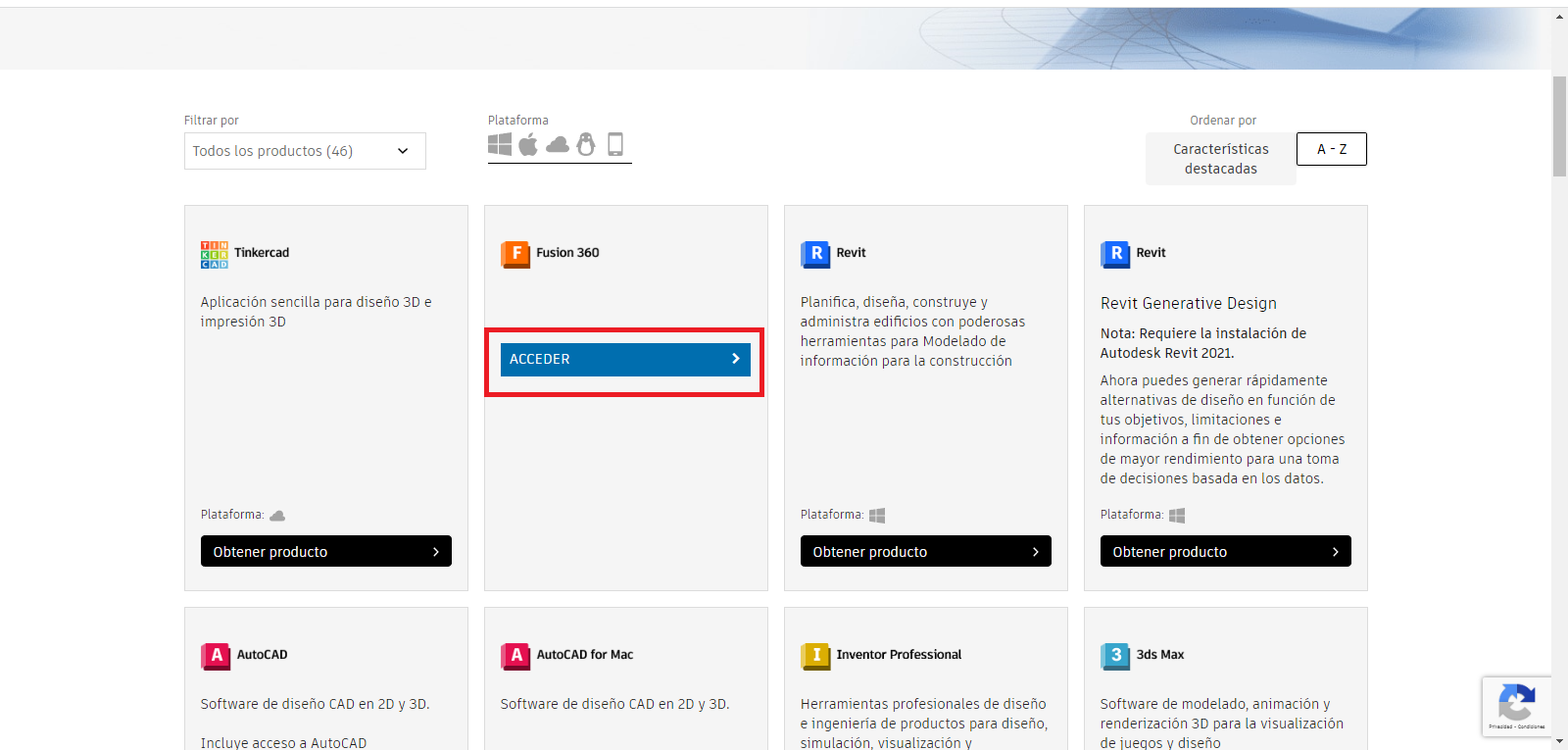
Task: Click the scrollbar up arrow
Action: tap(1559, 16)
